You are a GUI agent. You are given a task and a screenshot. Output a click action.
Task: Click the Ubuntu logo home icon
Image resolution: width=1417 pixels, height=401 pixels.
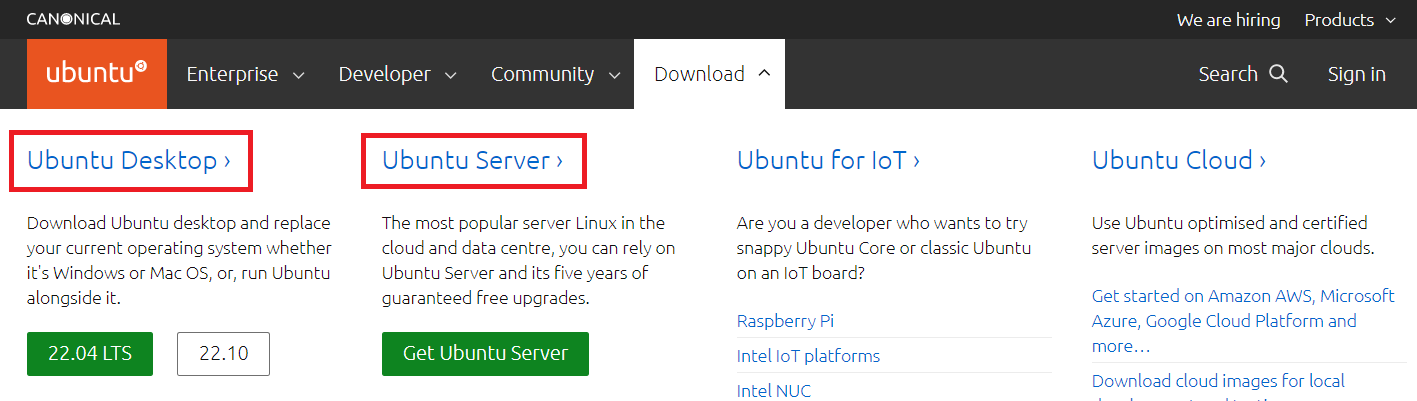coord(97,74)
